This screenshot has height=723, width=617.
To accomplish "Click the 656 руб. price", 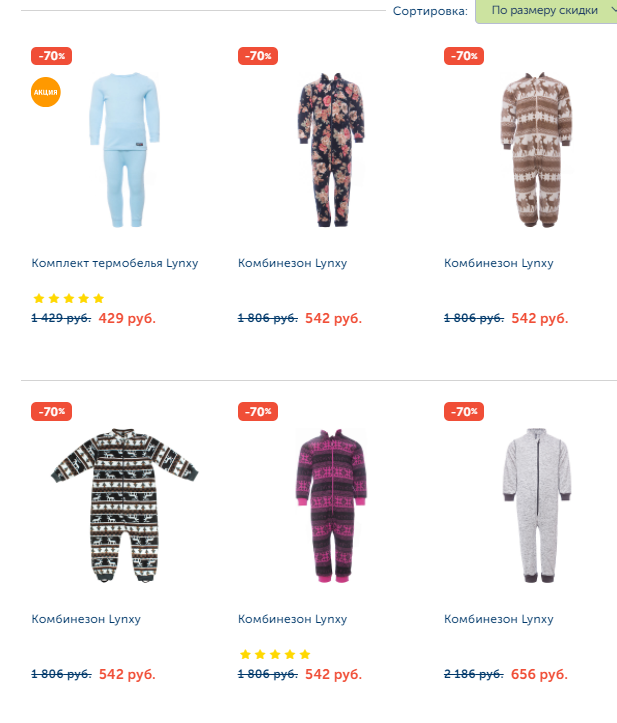I will tap(539, 674).
